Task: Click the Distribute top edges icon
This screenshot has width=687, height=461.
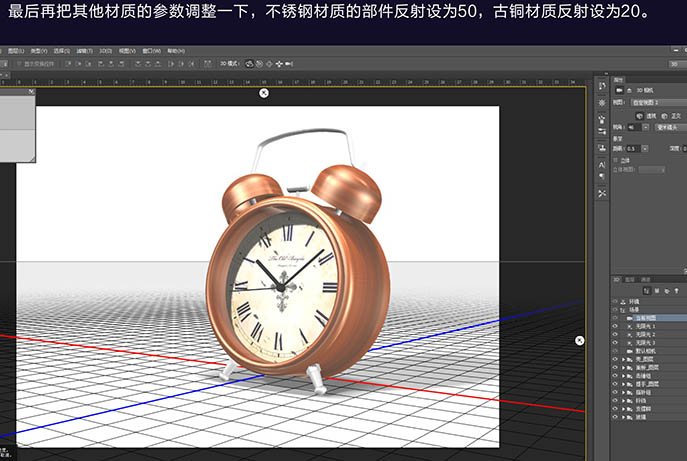Action: [138, 64]
